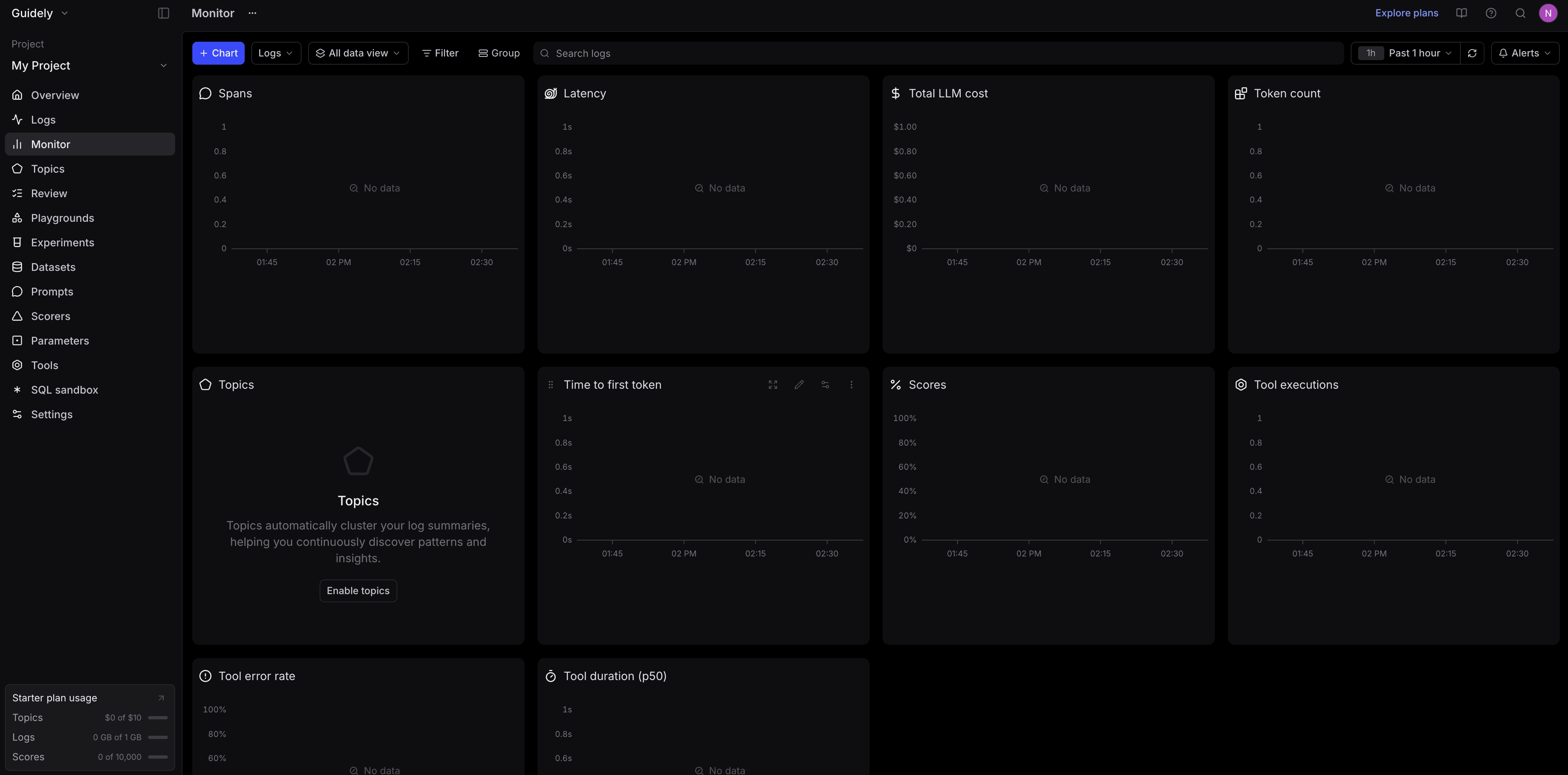
Task: Open SQL sandbox in the sidebar
Action: (90, 390)
